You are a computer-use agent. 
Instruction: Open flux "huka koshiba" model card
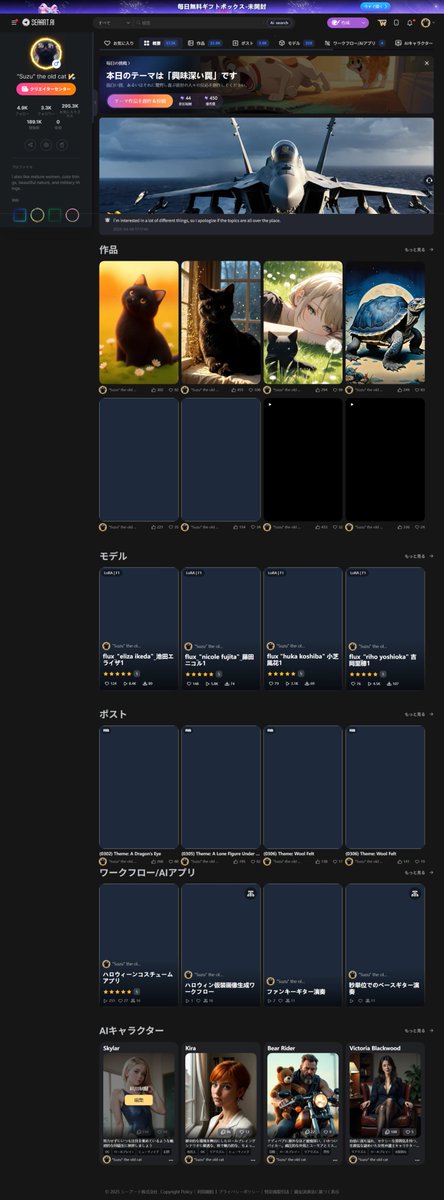[x=303, y=628]
